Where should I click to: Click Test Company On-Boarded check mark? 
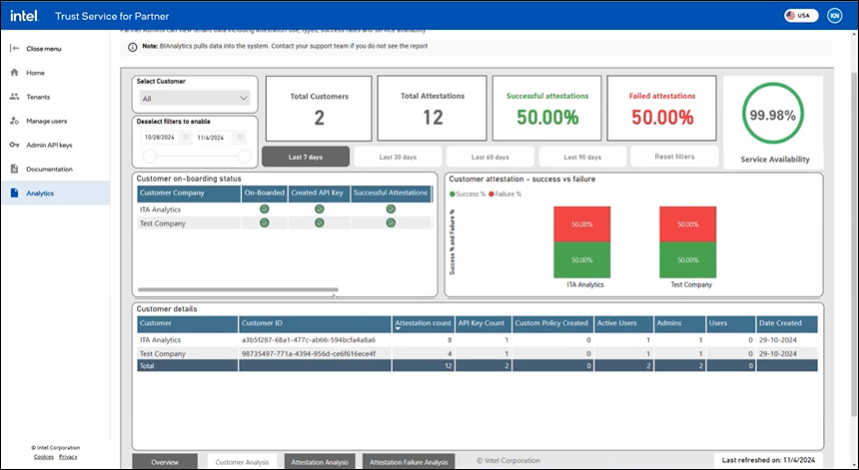click(265, 223)
